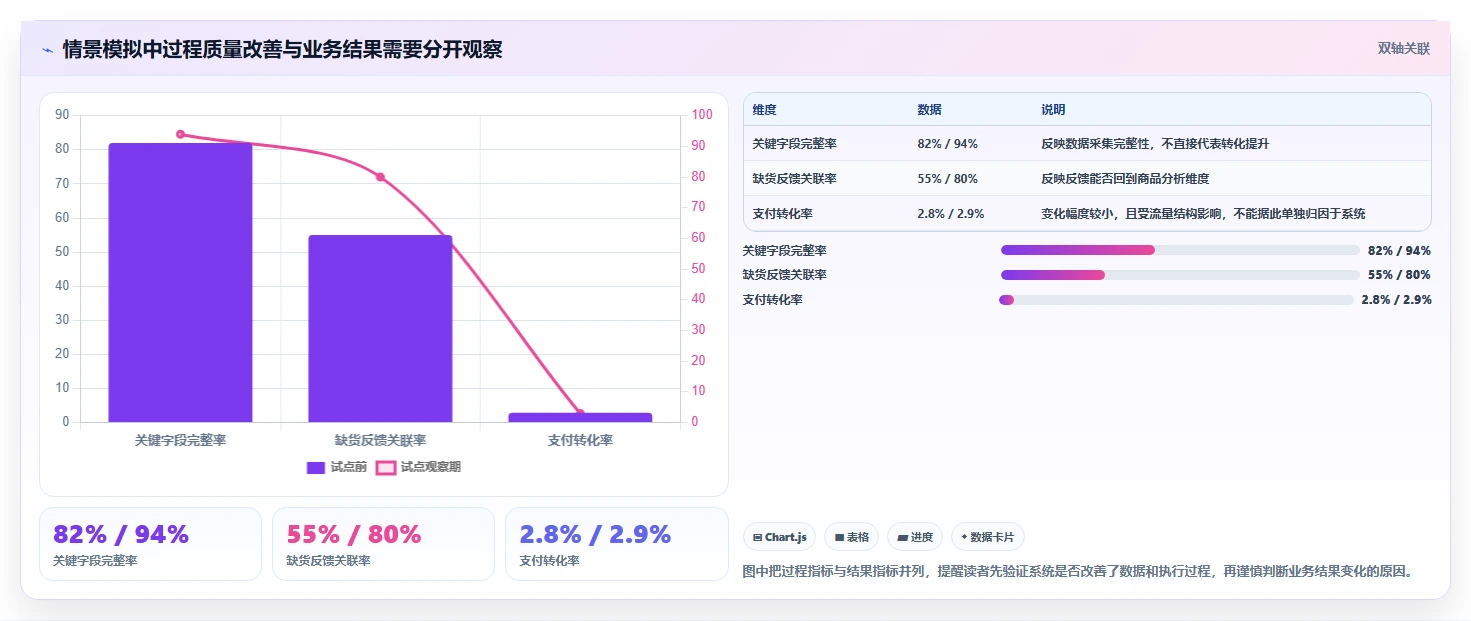
Task: Click the short bar for 支付转化率
Action: coord(580,417)
